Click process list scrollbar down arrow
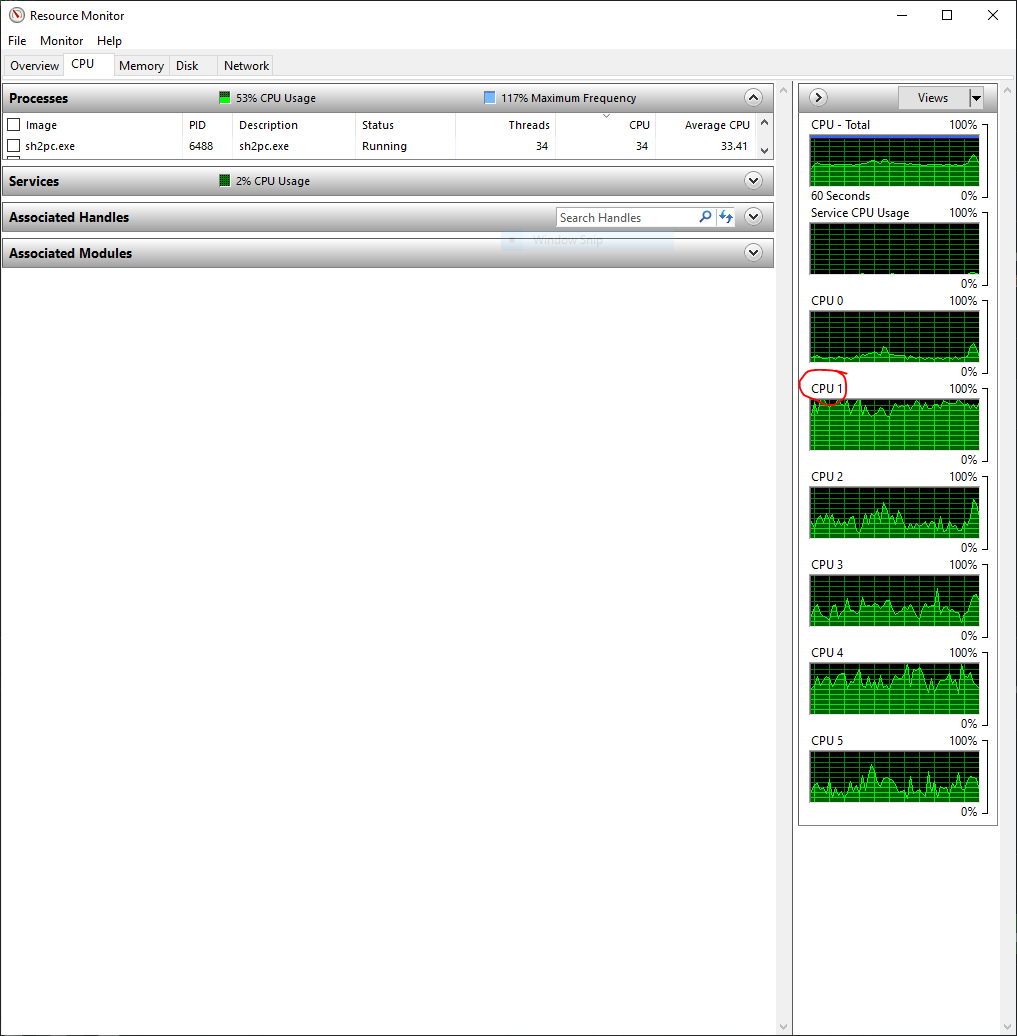 coord(765,151)
